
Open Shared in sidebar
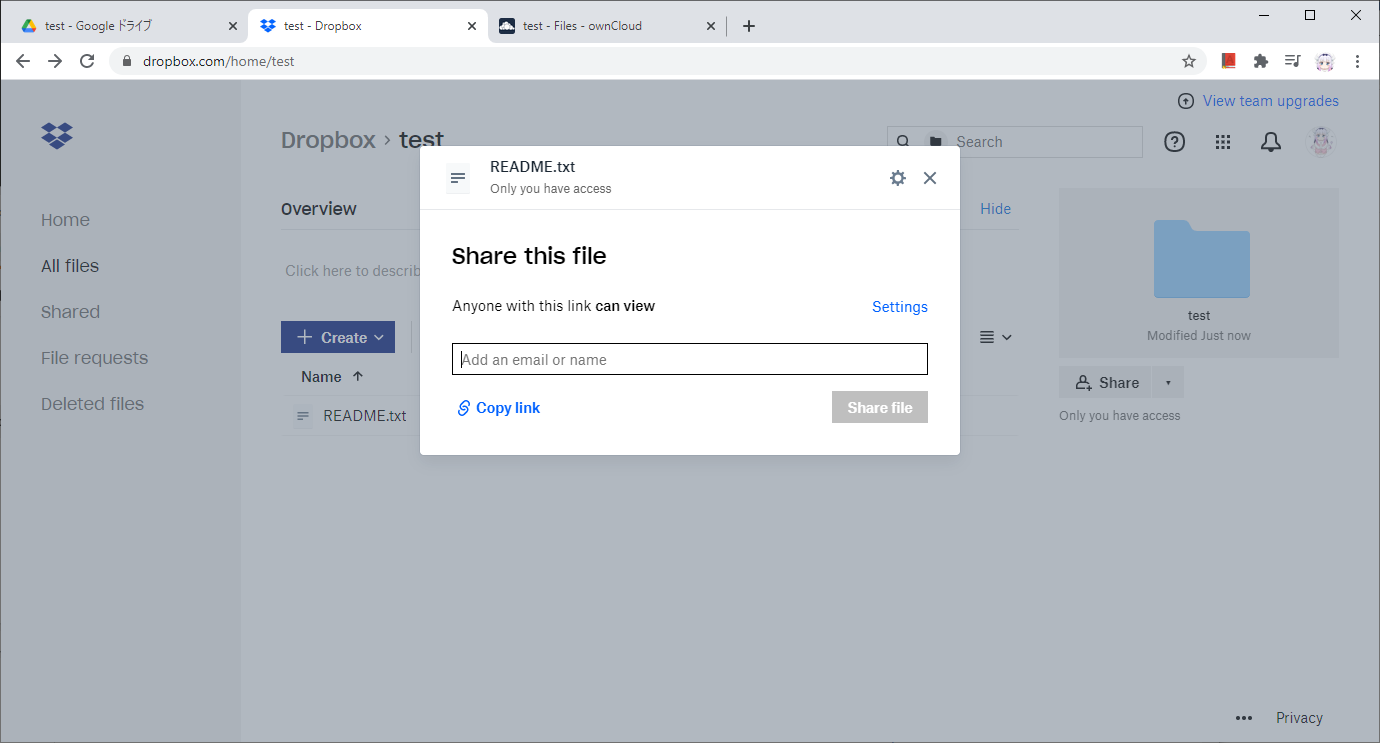click(x=70, y=312)
